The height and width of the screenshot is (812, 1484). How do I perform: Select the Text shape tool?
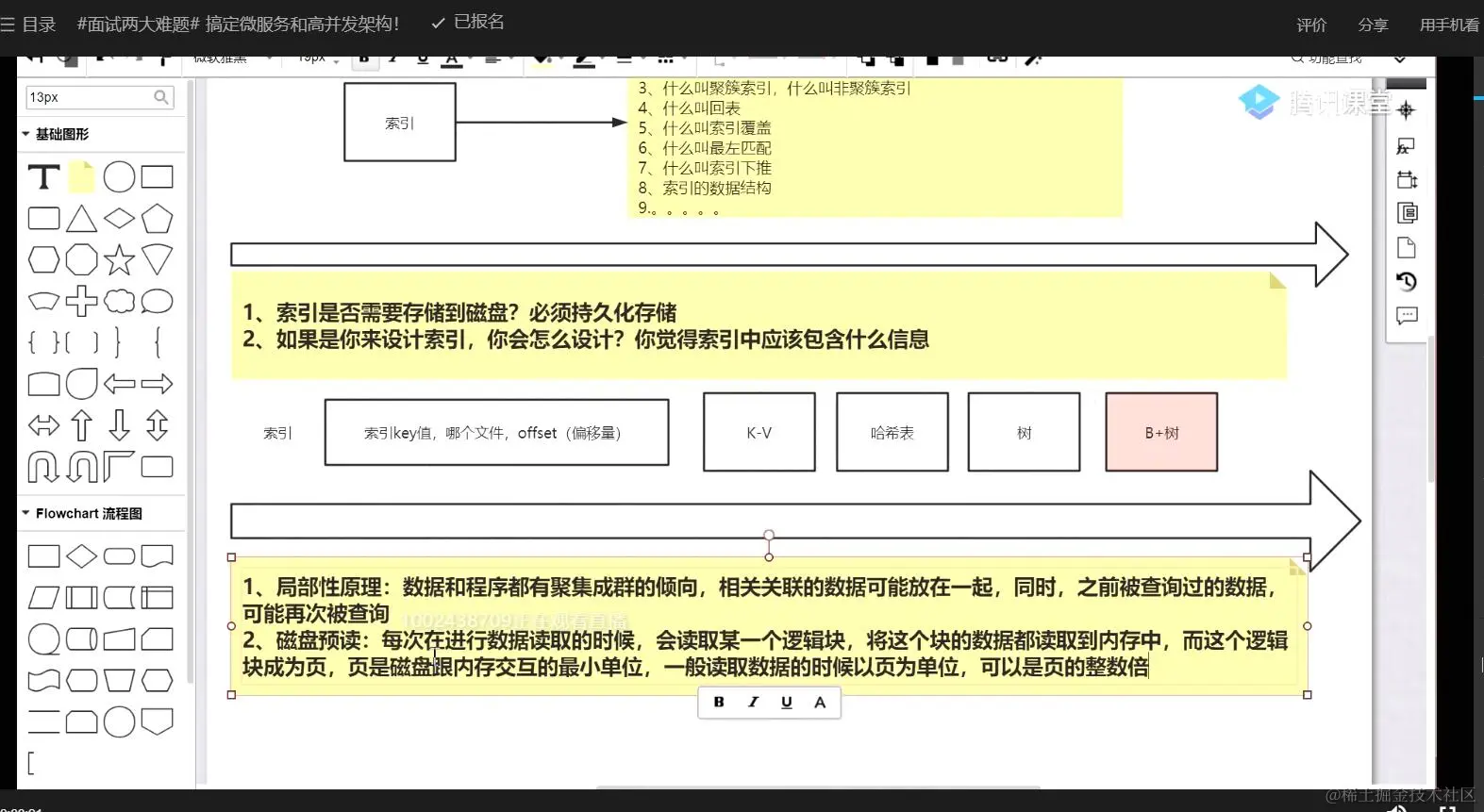coord(43,177)
